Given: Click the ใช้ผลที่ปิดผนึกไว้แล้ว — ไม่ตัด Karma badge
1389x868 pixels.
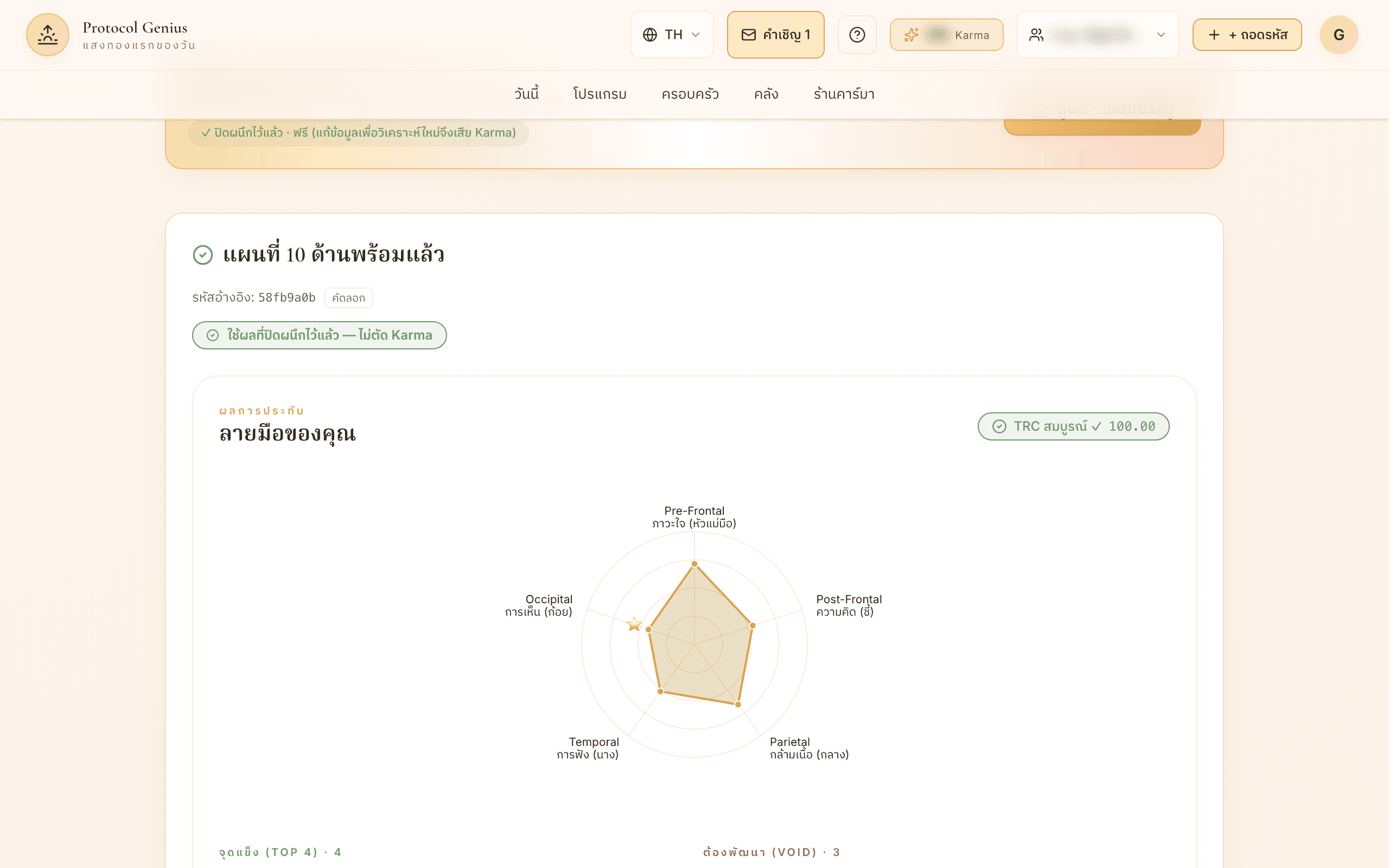Looking at the screenshot, I should (319, 335).
